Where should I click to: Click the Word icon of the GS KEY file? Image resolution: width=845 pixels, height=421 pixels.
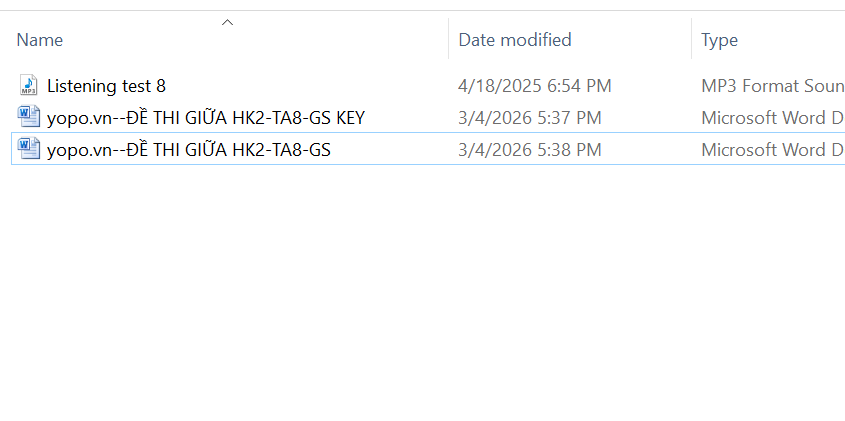click(28, 118)
